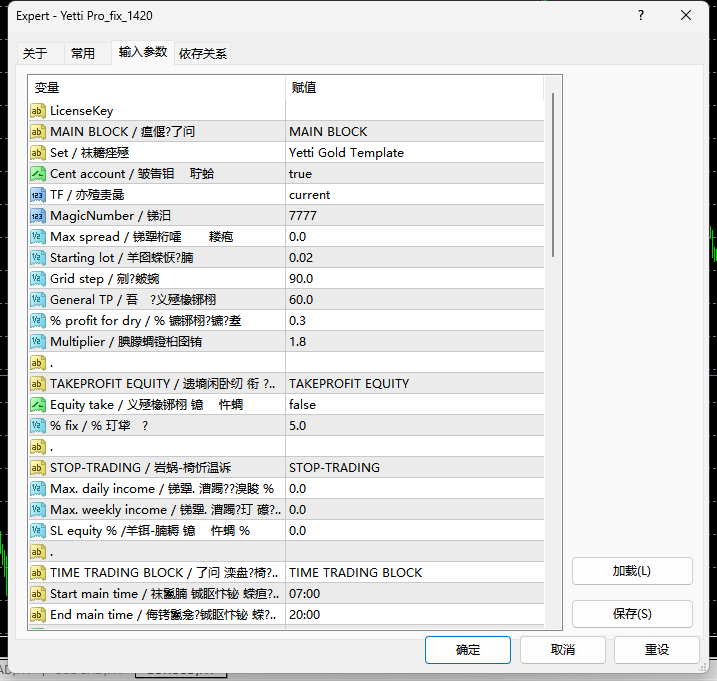The image size is (717, 681).
Task: Open the help question mark button
Action: pyautogui.click(x=641, y=16)
